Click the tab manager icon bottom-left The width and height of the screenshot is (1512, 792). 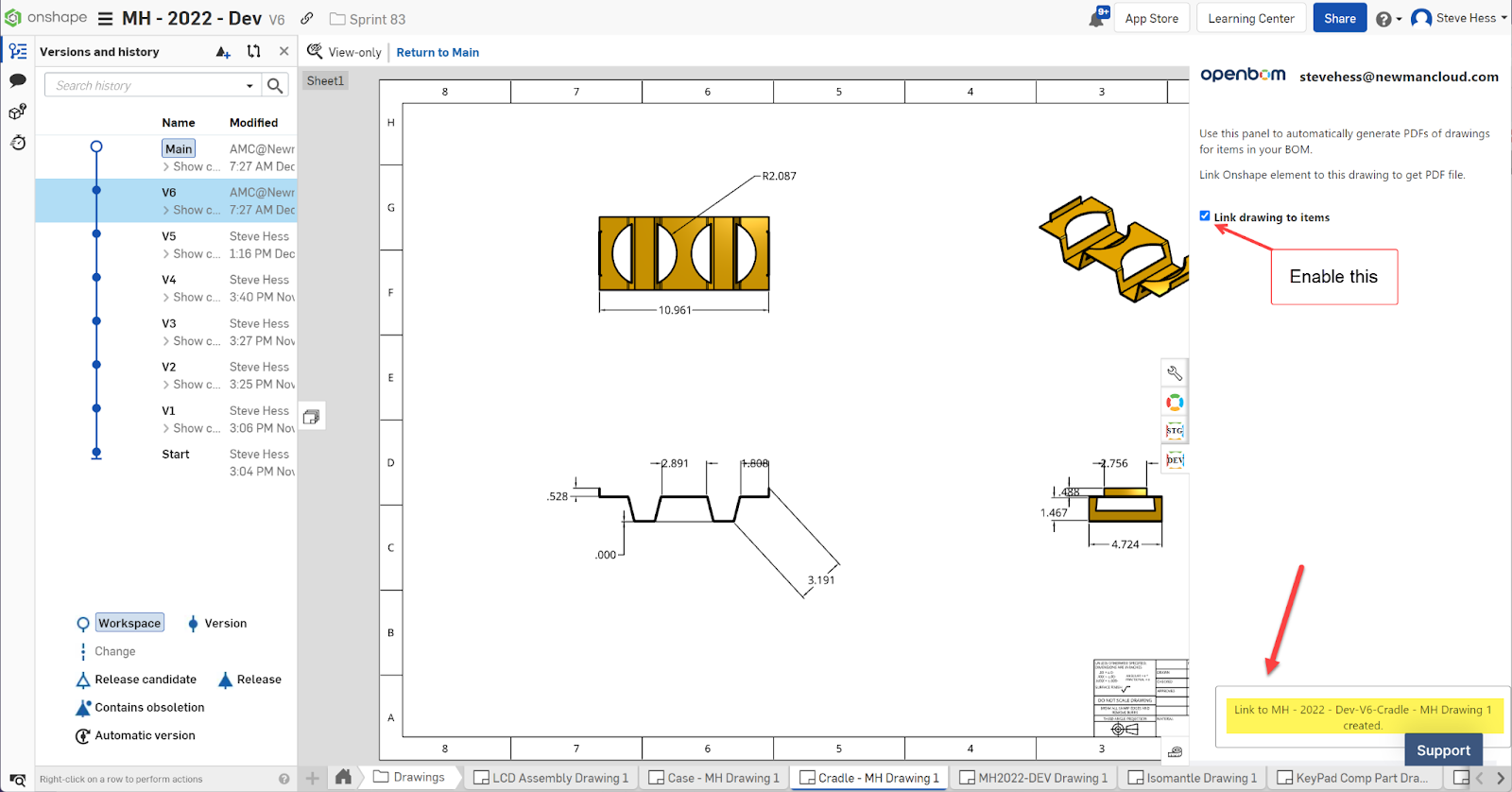click(17, 779)
